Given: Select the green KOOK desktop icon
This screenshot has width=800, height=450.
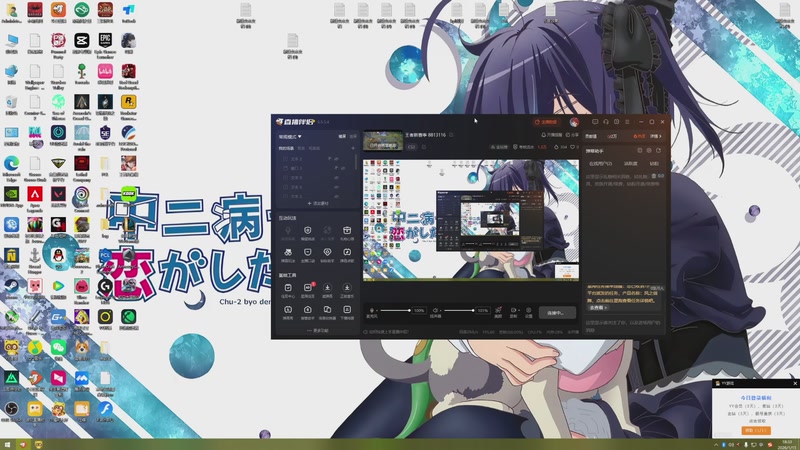Looking at the screenshot, I should [x=129, y=194].
